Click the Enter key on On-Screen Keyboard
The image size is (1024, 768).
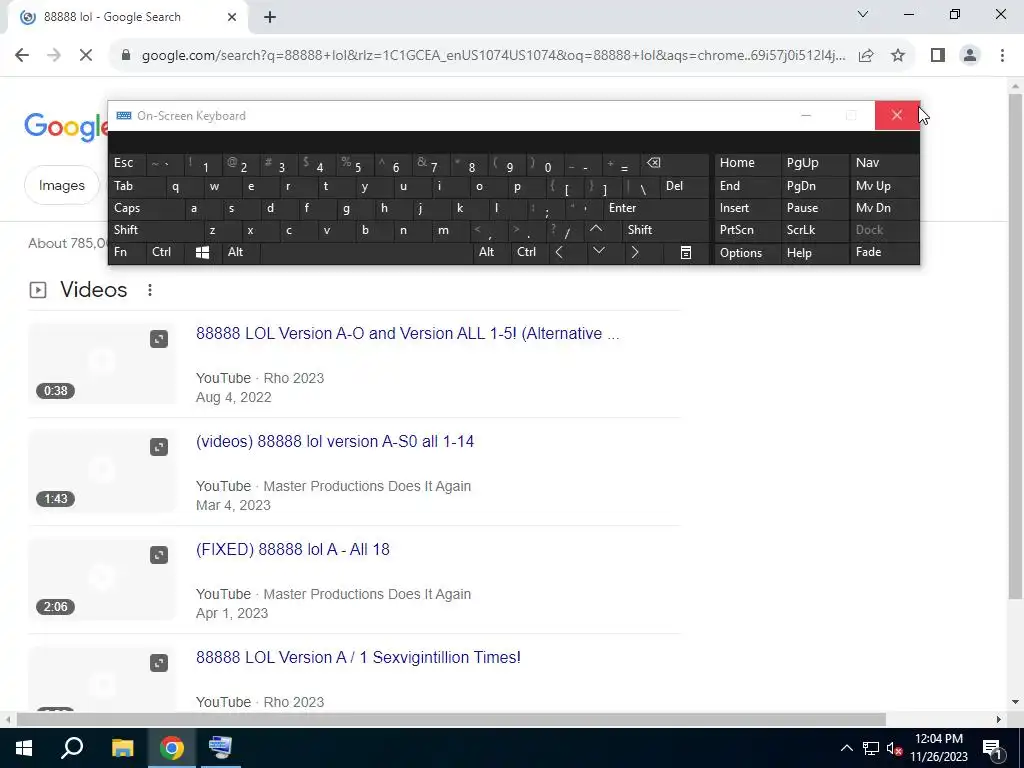(656, 208)
